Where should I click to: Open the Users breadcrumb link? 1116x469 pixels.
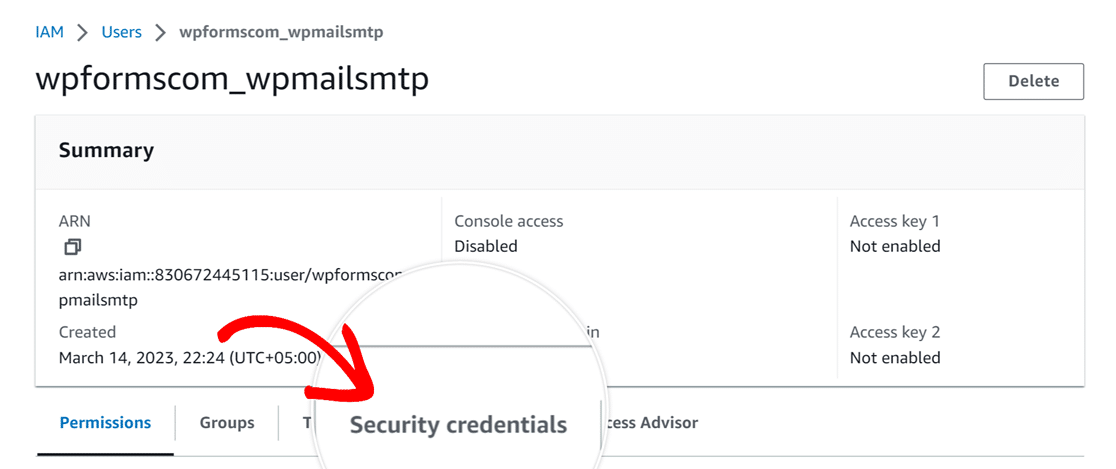[122, 32]
